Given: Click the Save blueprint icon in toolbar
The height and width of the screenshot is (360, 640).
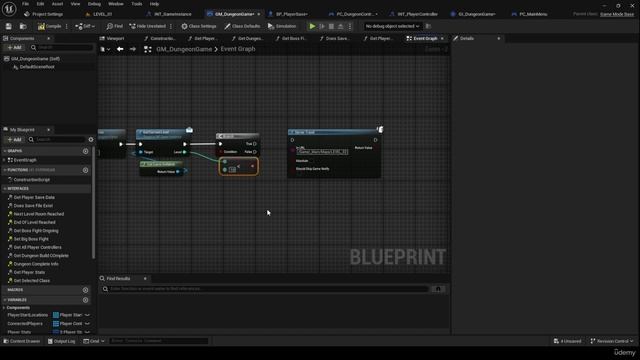Looking at the screenshot, I should (9, 26).
